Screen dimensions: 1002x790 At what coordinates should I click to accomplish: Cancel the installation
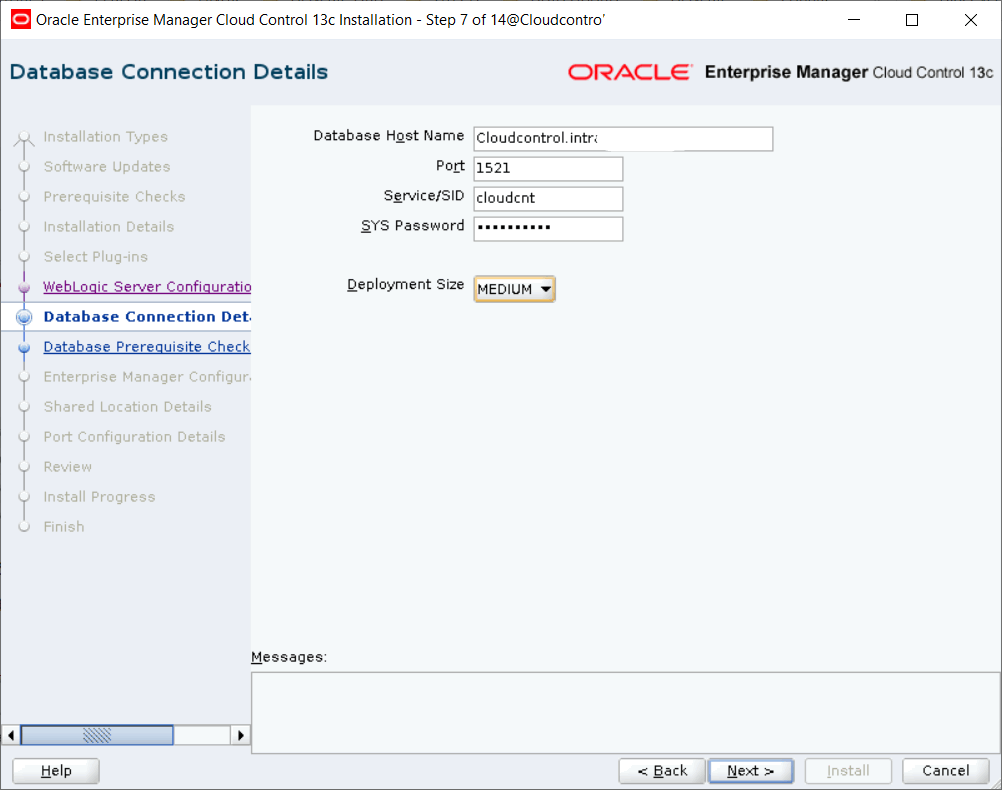946,771
